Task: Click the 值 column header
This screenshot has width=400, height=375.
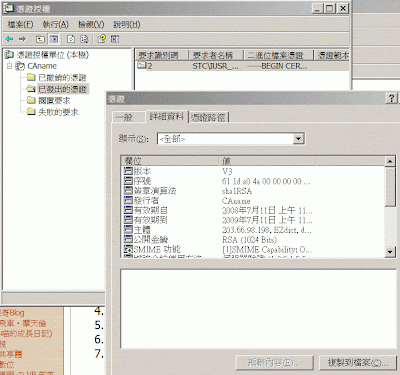Action: [x=267, y=161]
